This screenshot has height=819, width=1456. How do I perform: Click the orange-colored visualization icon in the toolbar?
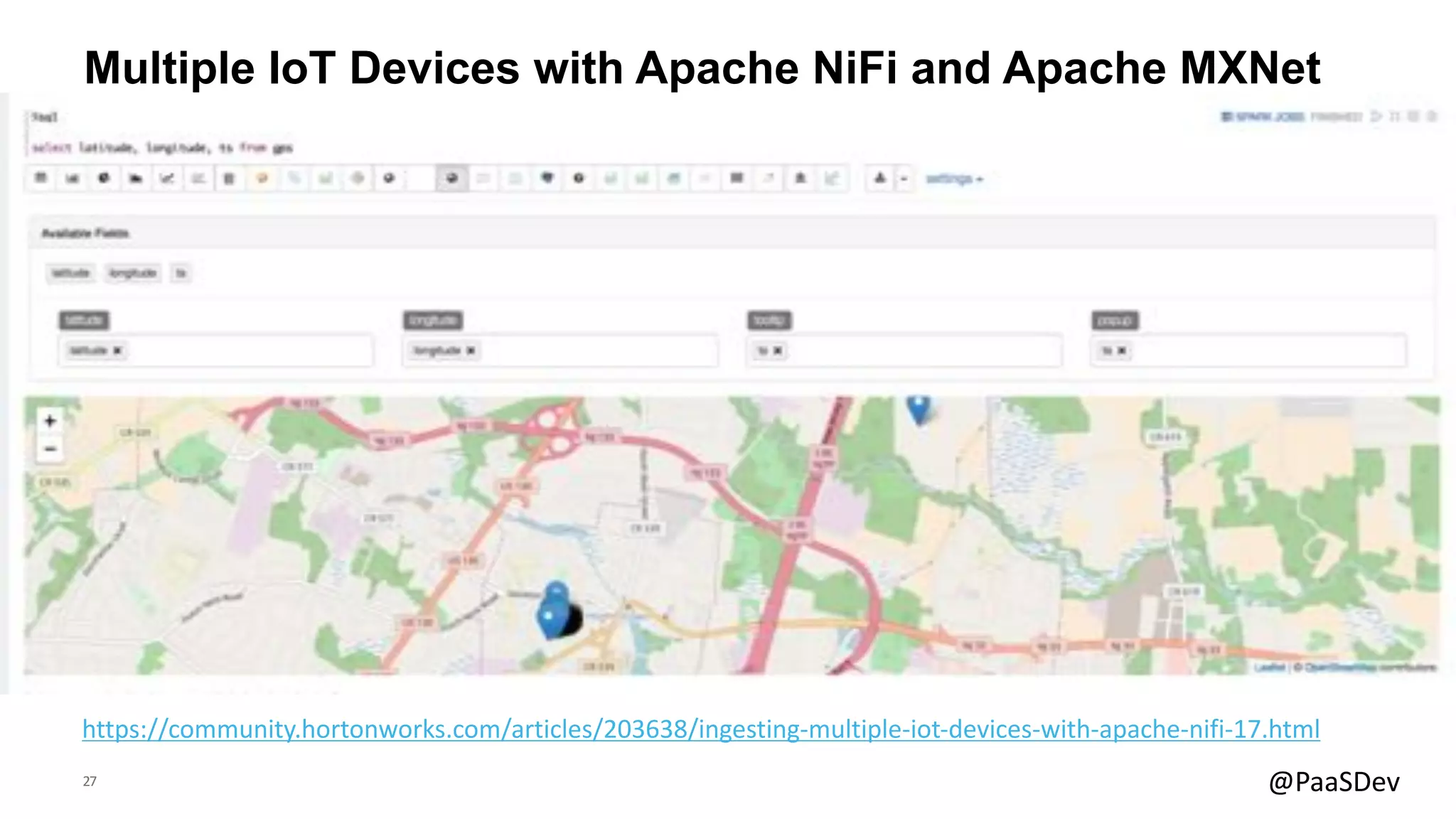point(262,178)
